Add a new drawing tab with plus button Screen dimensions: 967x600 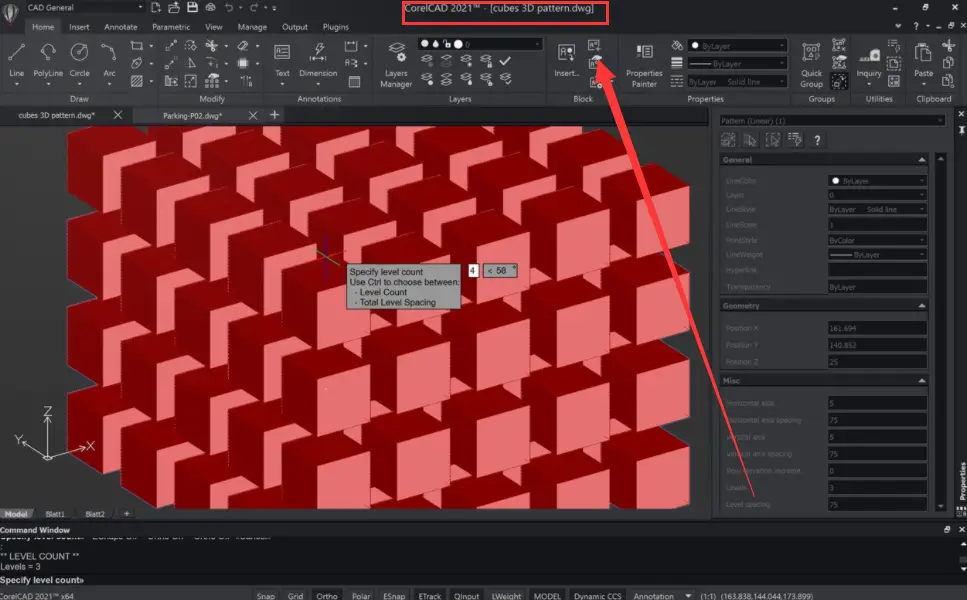pos(274,116)
